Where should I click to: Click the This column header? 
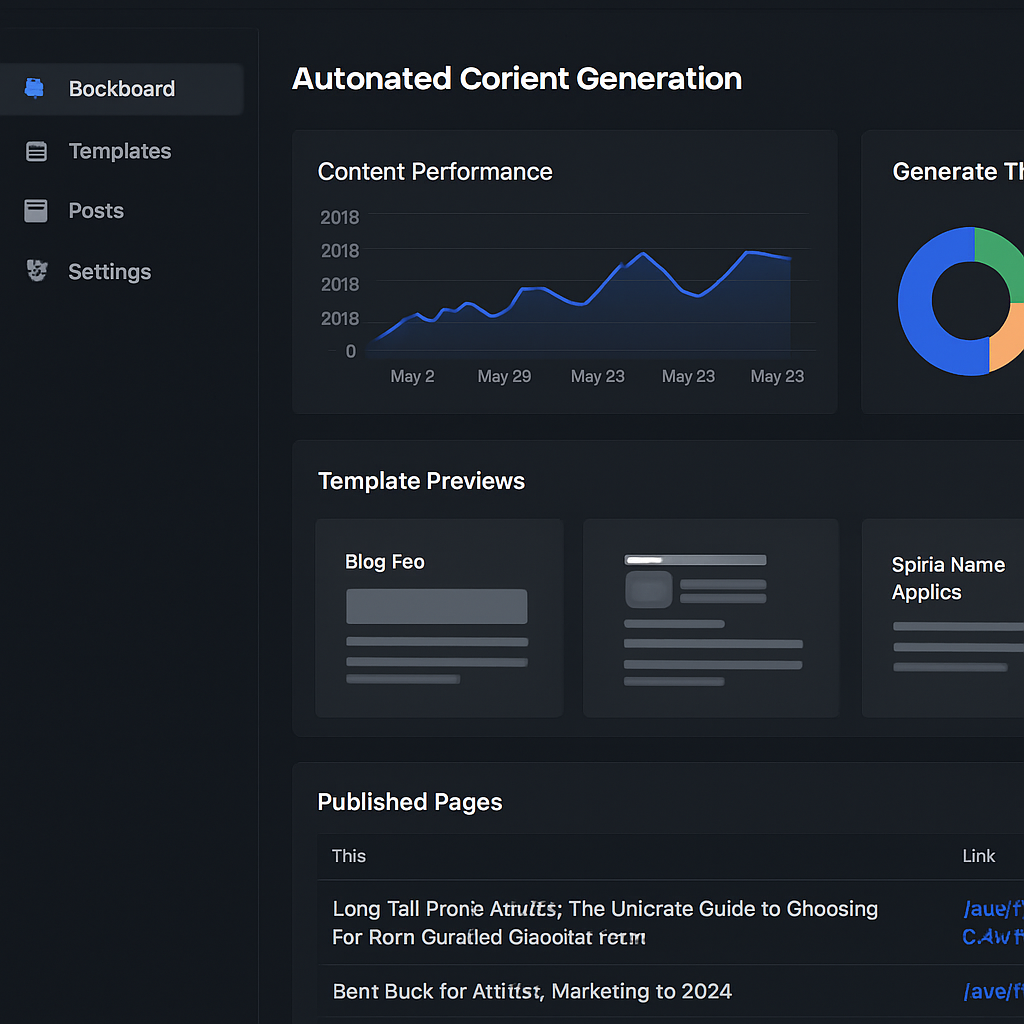coord(348,856)
